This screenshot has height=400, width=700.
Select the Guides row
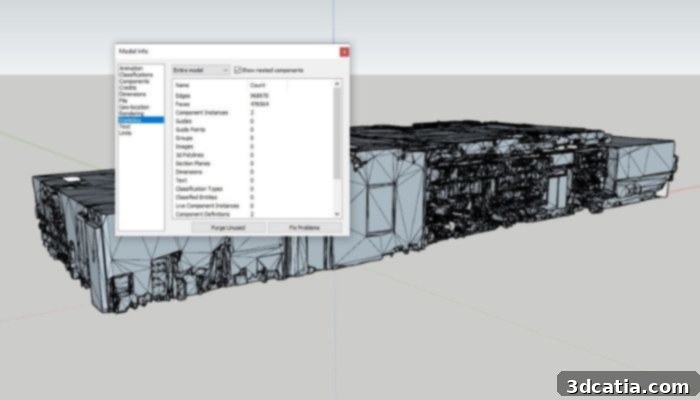253,121
